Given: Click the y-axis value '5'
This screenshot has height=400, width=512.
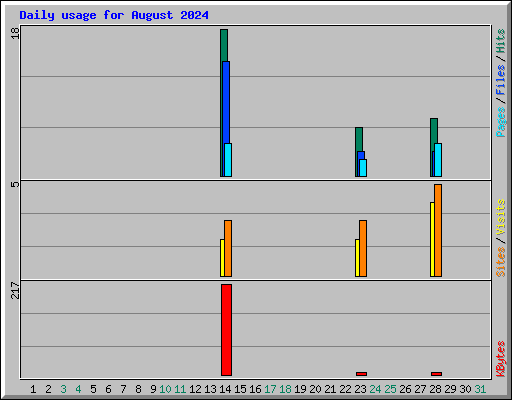Looking at the screenshot, I should 15,184.
